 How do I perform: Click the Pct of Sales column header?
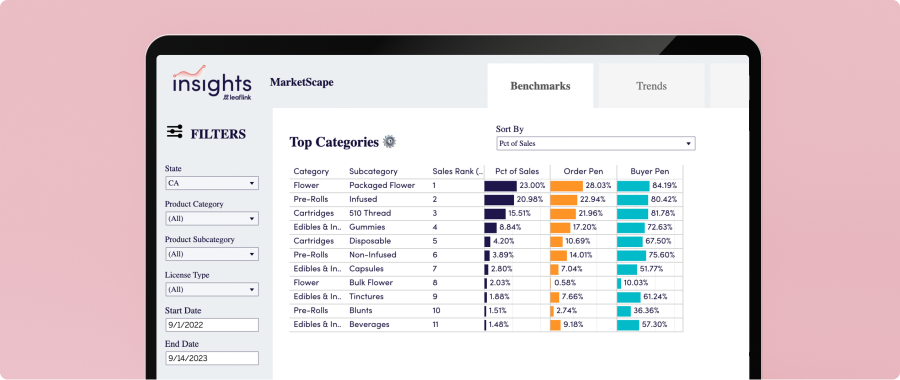coord(517,171)
